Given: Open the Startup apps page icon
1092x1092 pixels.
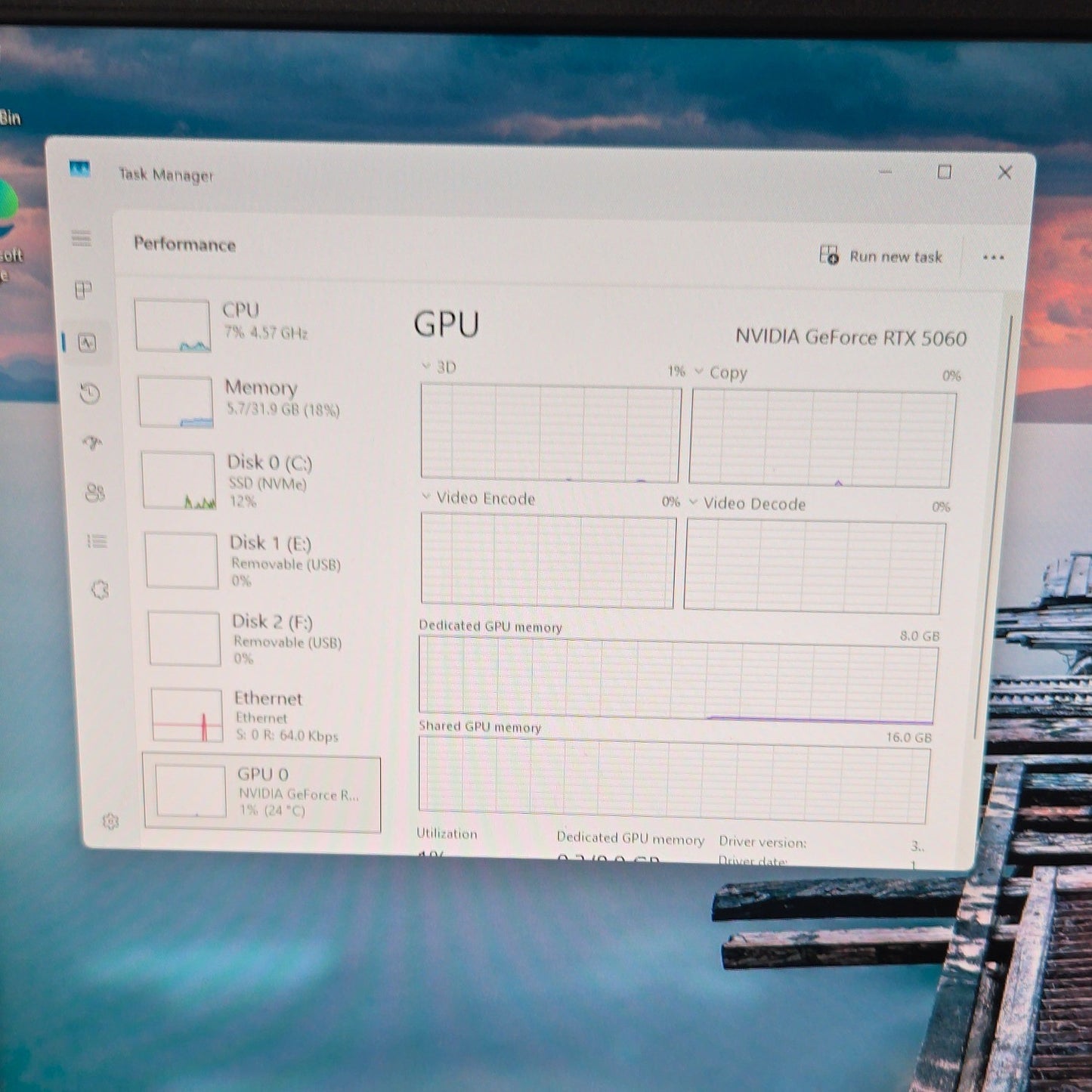Looking at the screenshot, I should (x=92, y=443).
